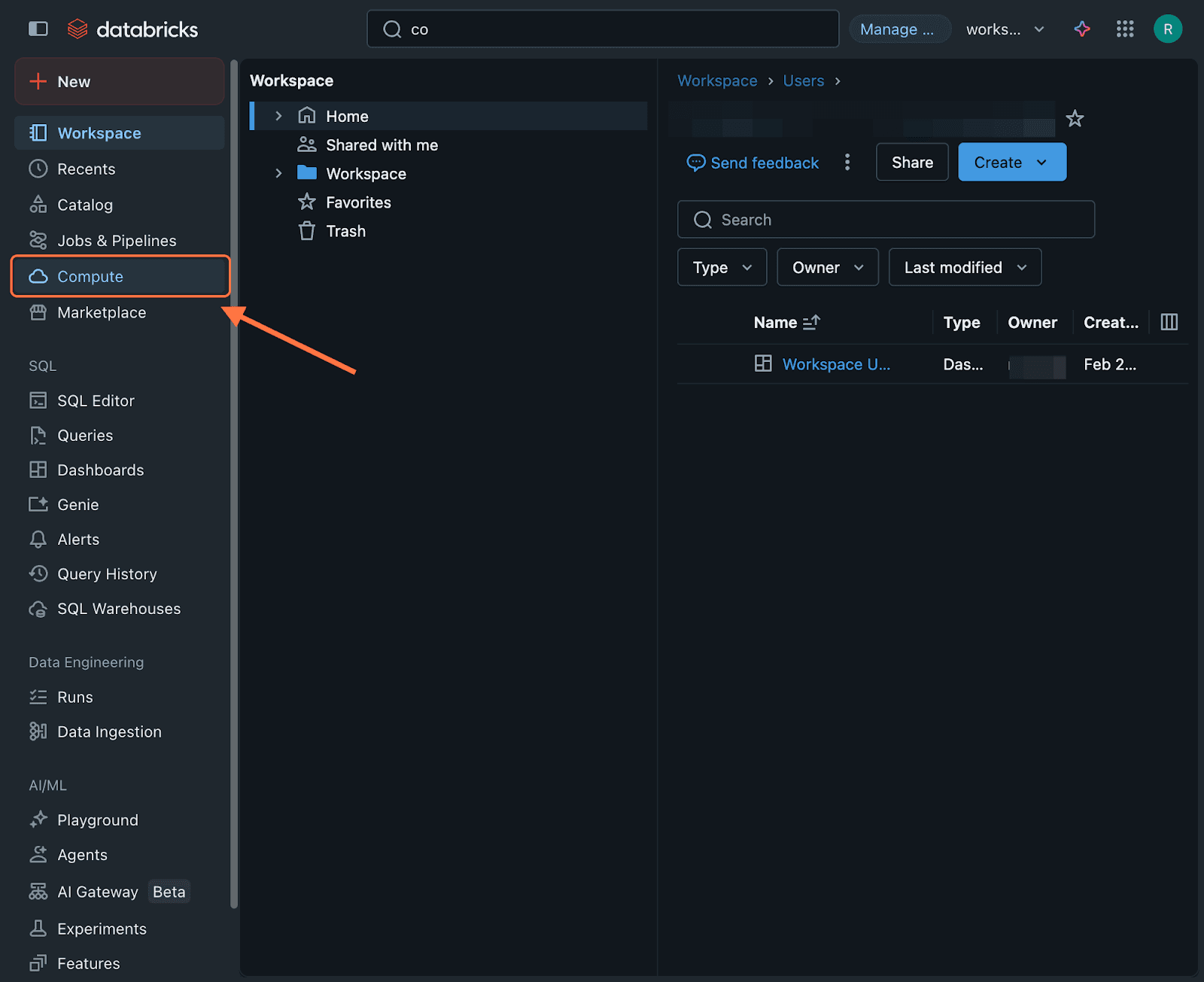Open the column settings icon

1169,322
